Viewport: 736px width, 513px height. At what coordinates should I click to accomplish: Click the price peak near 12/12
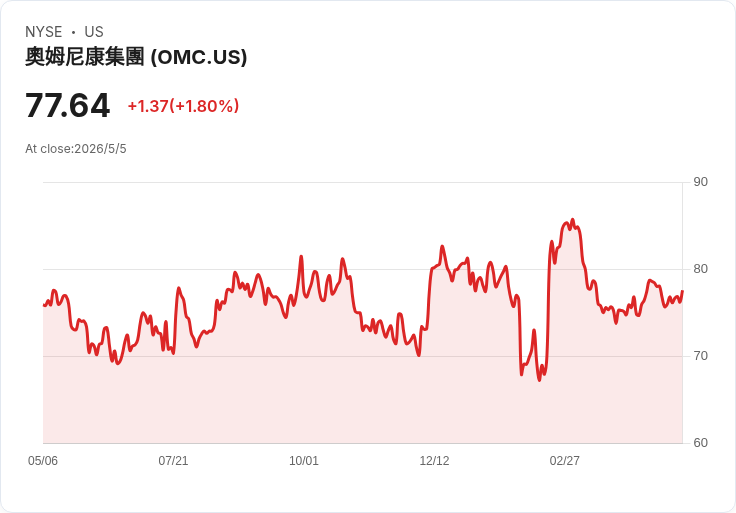pos(442,246)
